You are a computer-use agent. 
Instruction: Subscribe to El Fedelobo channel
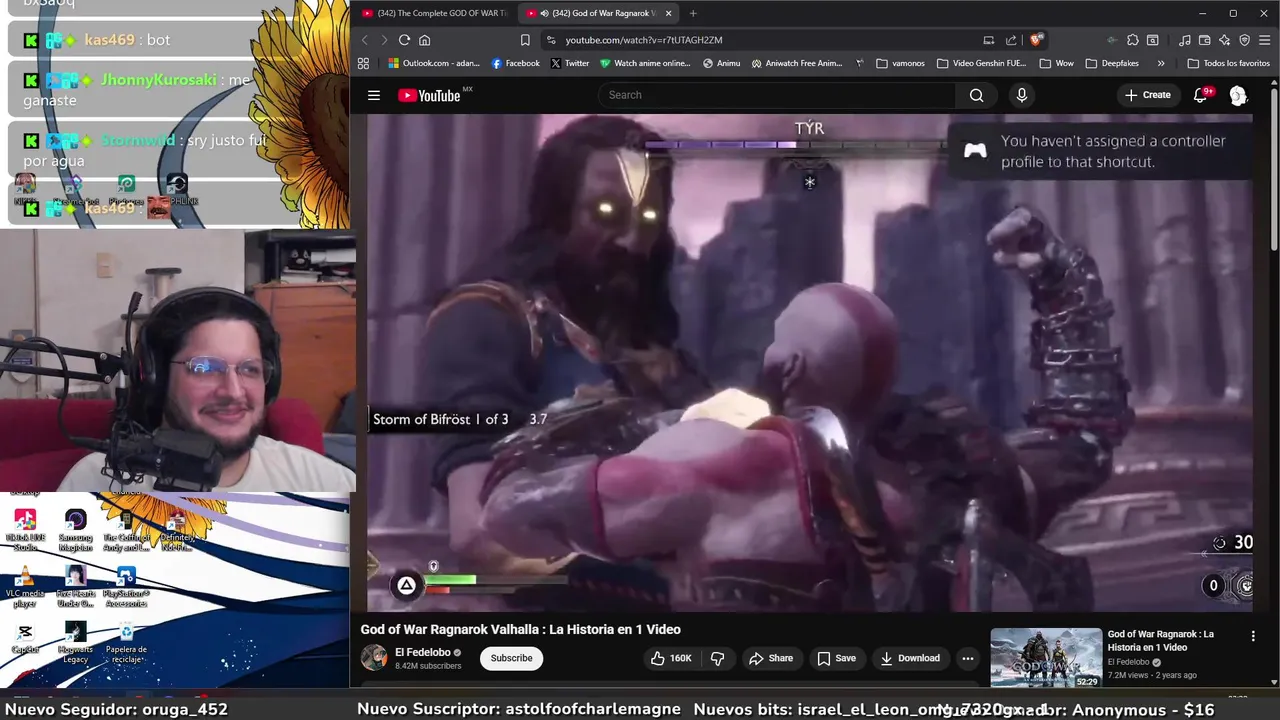(x=511, y=658)
